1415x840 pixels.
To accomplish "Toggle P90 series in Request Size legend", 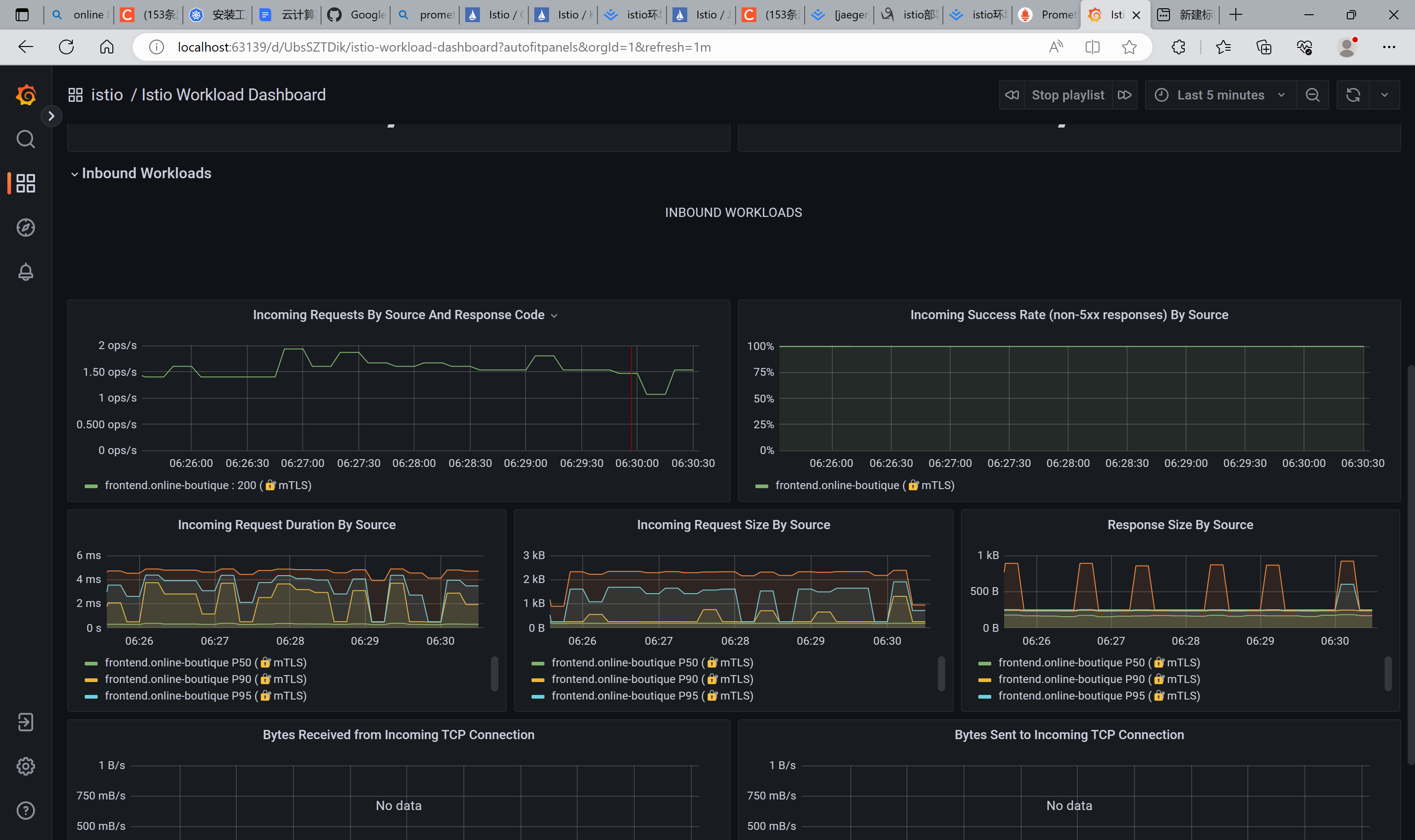I will (652, 679).
